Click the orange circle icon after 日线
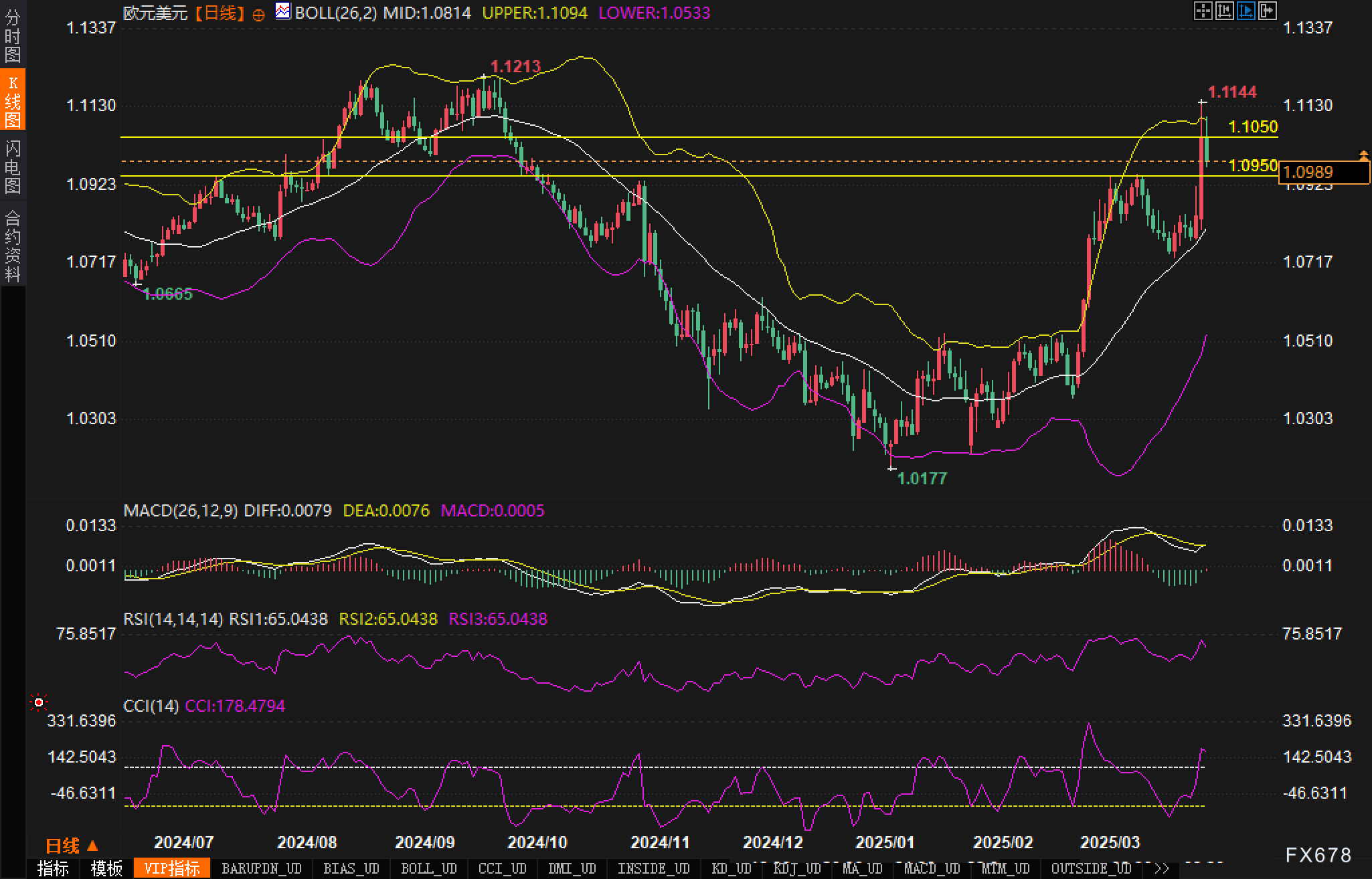The width and height of the screenshot is (1372, 879). coord(258,15)
